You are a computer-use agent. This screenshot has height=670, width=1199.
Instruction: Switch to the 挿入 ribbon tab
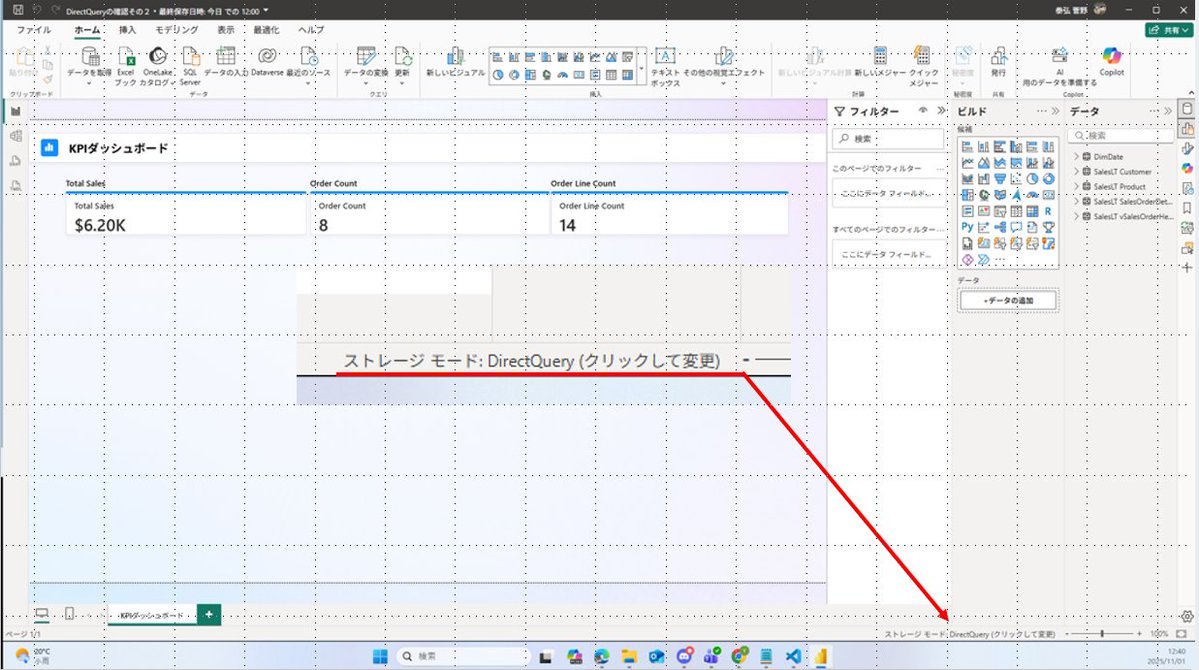127,29
